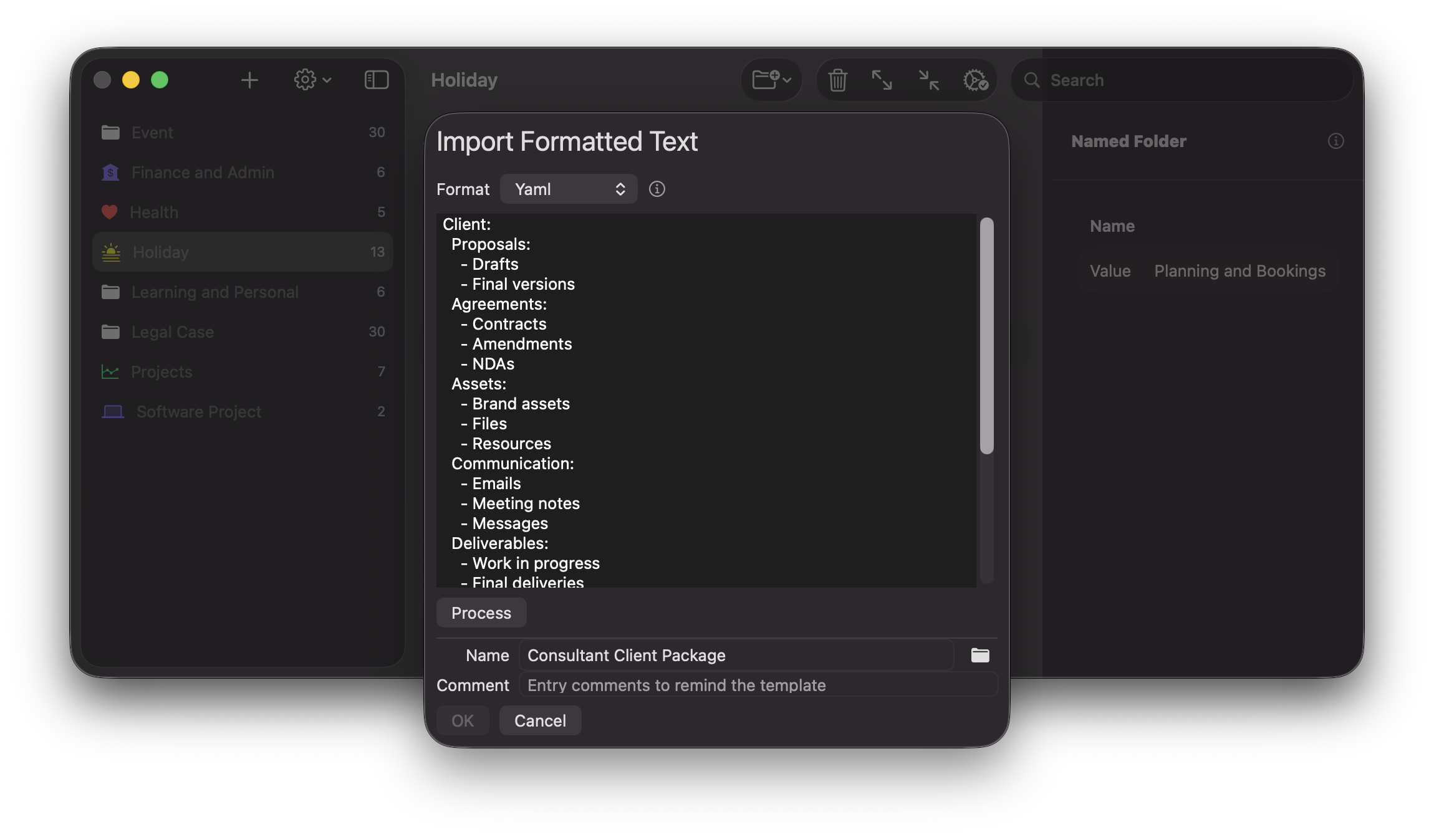
Task: Select the collapse arrows icon
Action: 928,80
